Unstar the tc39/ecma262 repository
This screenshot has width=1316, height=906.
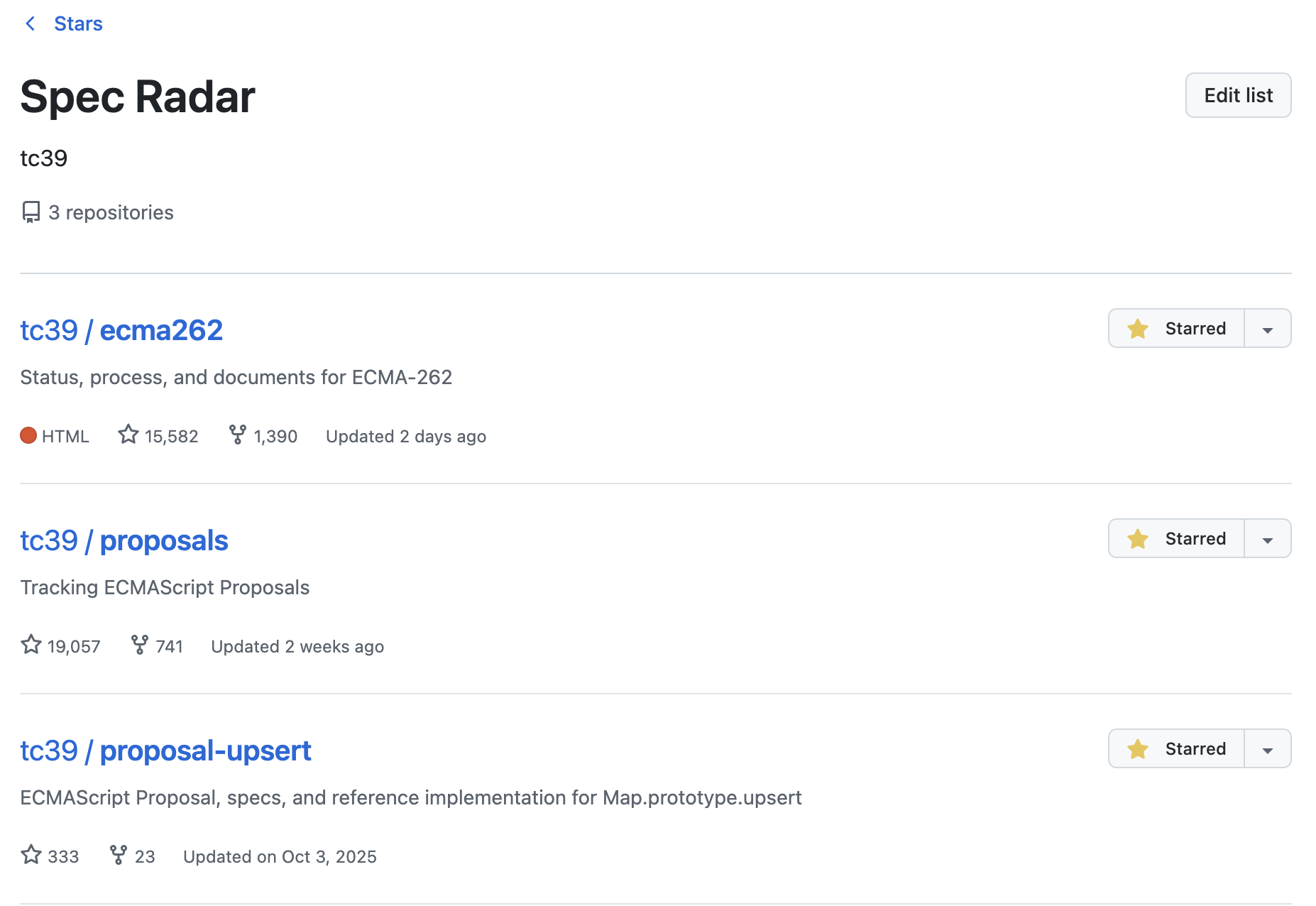click(x=1177, y=329)
